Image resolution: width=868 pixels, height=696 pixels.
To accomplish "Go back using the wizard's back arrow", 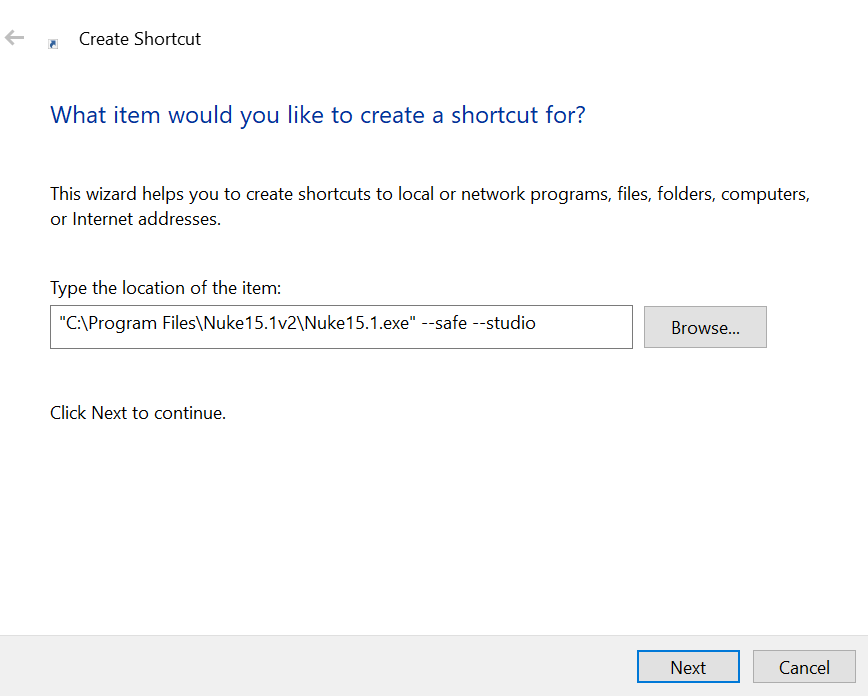I will point(14,38).
